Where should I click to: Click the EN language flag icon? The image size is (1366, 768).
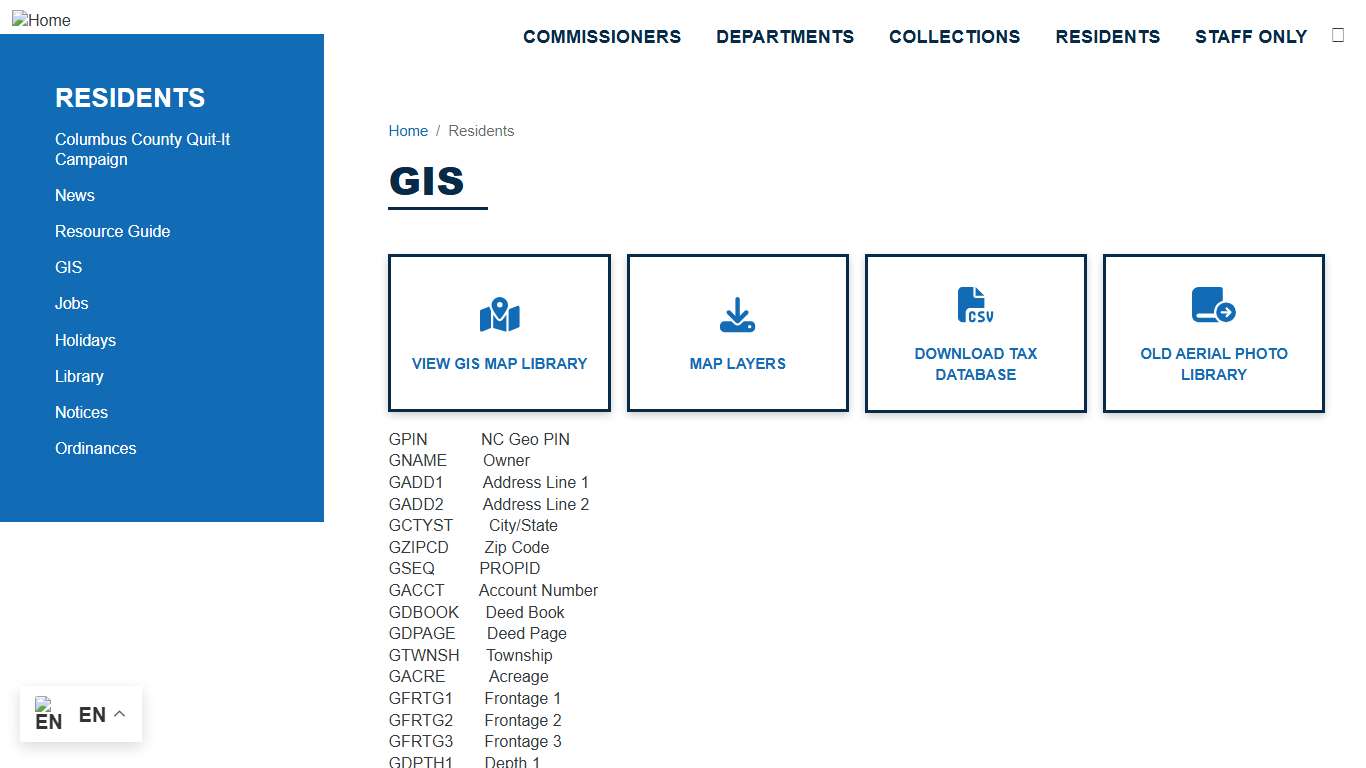pyautogui.click(x=48, y=714)
